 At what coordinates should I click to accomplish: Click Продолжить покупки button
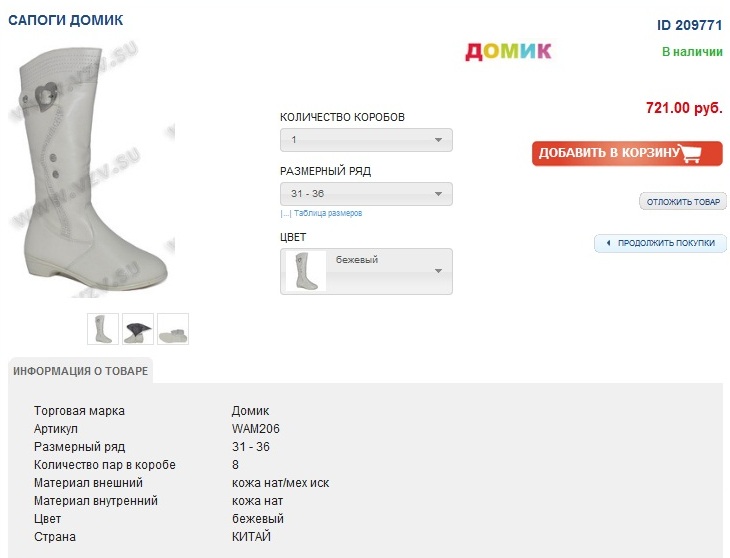(661, 243)
